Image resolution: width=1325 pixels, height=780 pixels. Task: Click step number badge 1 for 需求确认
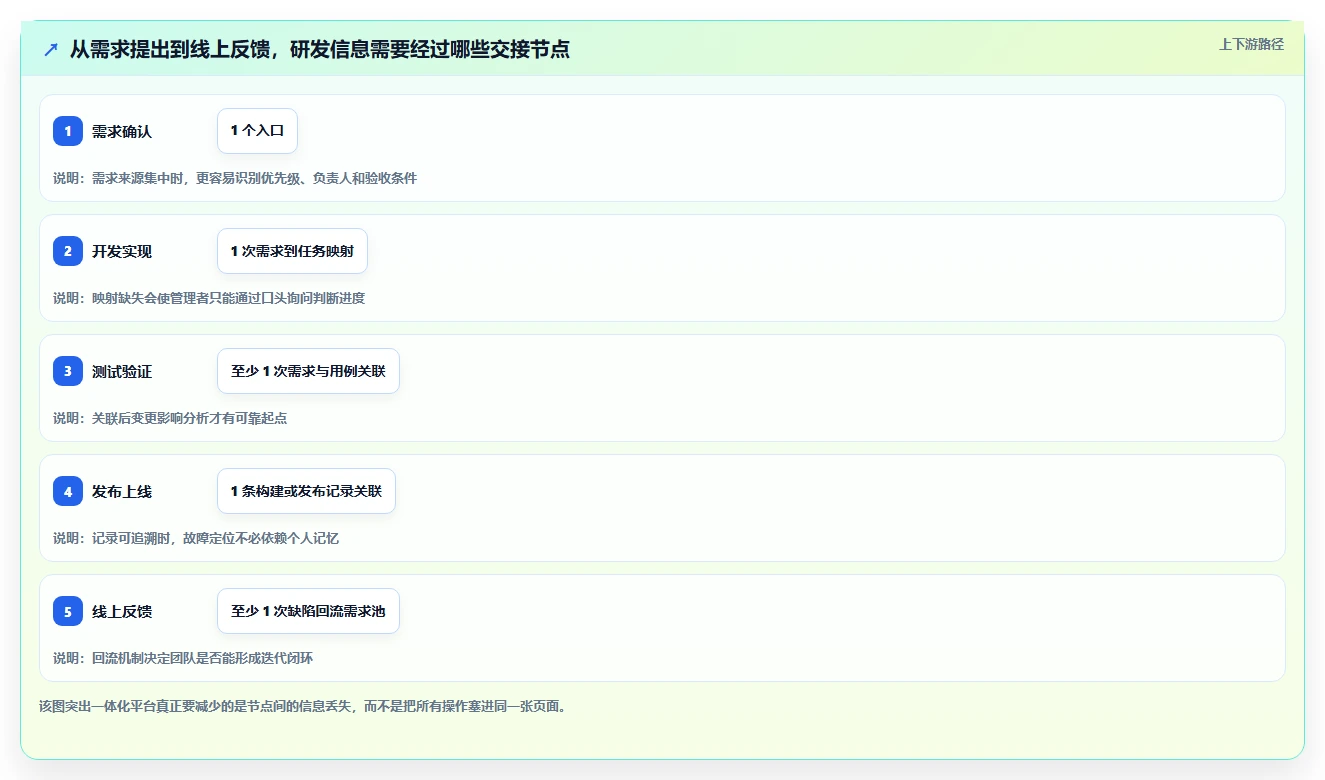(x=68, y=131)
